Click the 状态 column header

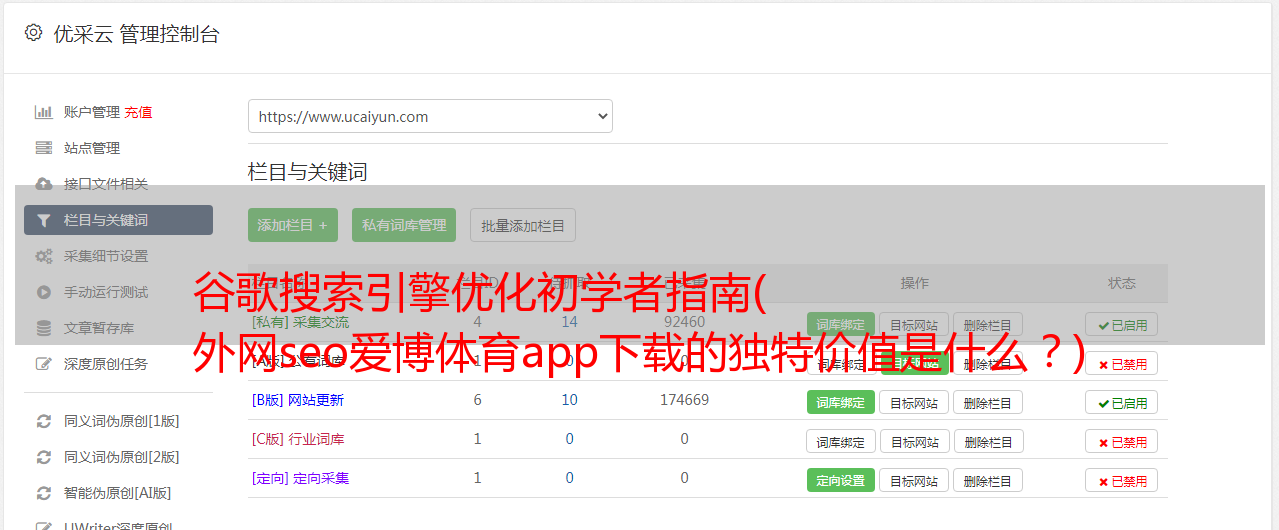[x=1122, y=283]
